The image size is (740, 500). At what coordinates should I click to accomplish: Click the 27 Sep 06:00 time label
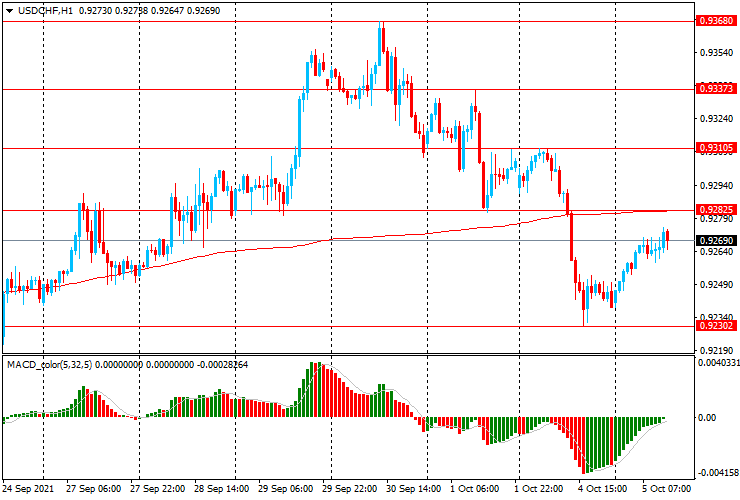coord(93,489)
